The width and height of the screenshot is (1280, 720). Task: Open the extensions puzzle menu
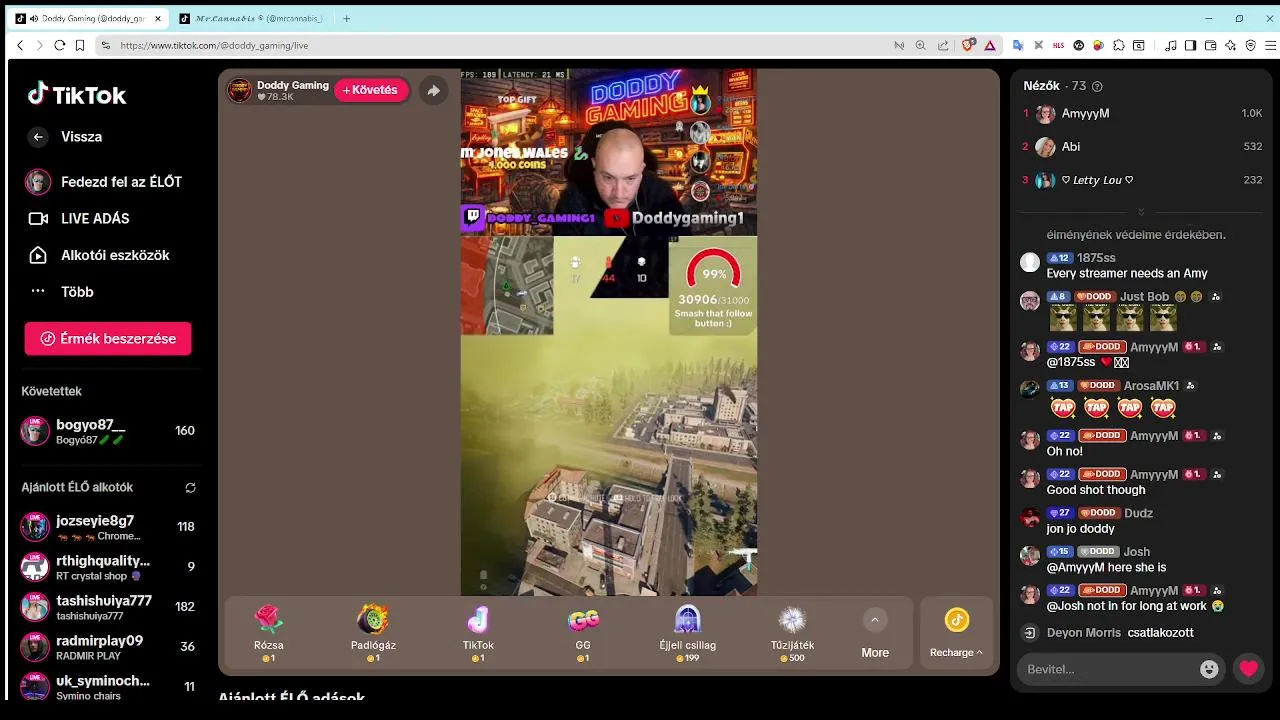tap(1119, 45)
